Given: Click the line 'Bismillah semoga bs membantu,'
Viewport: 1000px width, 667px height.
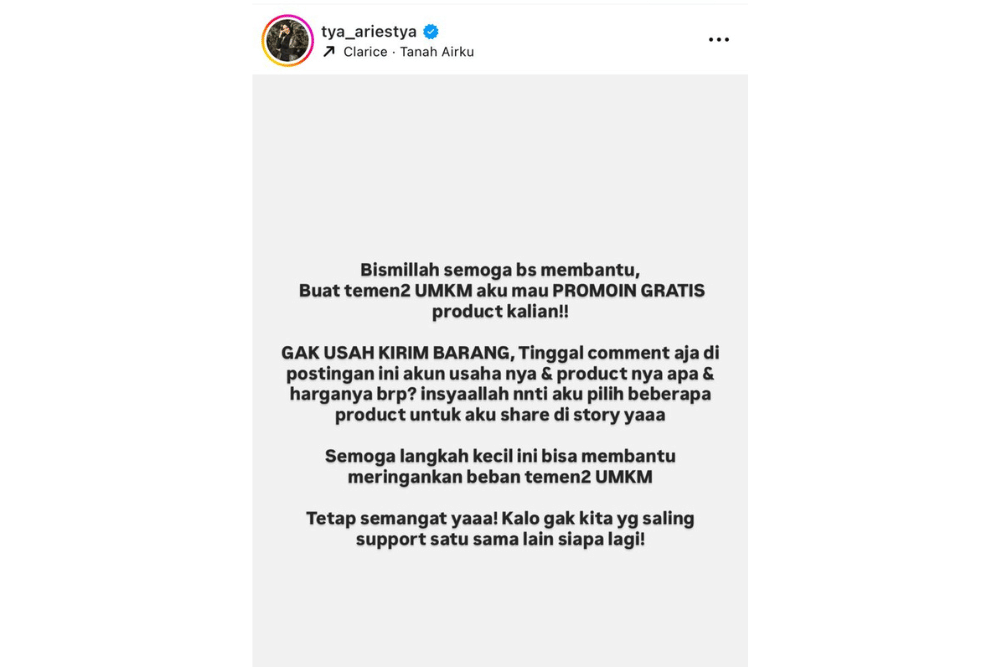Looking at the screenshot, I should pyautogui.click(x=499, y=269).
